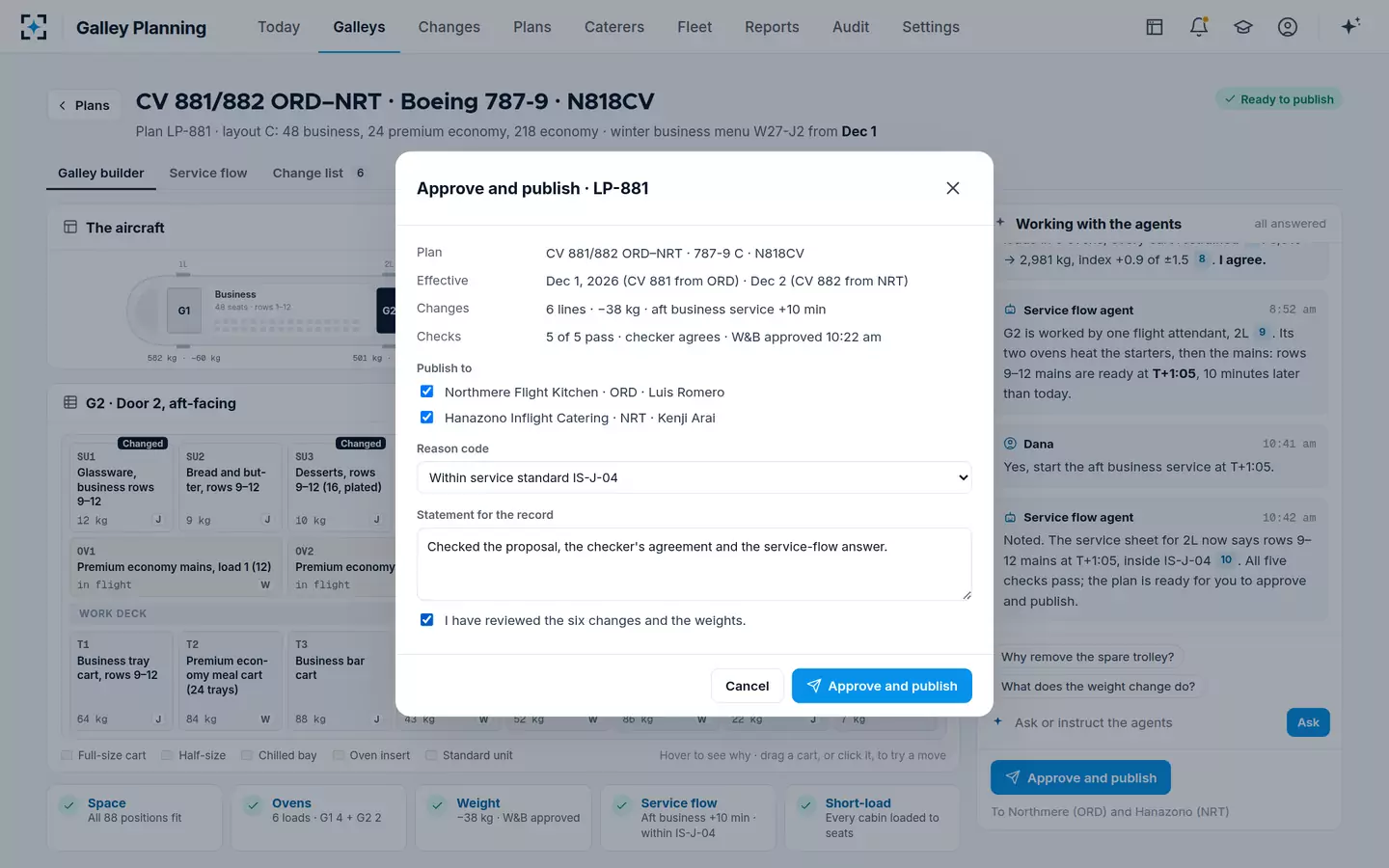Click 'What does the weight change do?' suggestion
The width and height of the screenshot is (1389, 868).
point(1098,687)
